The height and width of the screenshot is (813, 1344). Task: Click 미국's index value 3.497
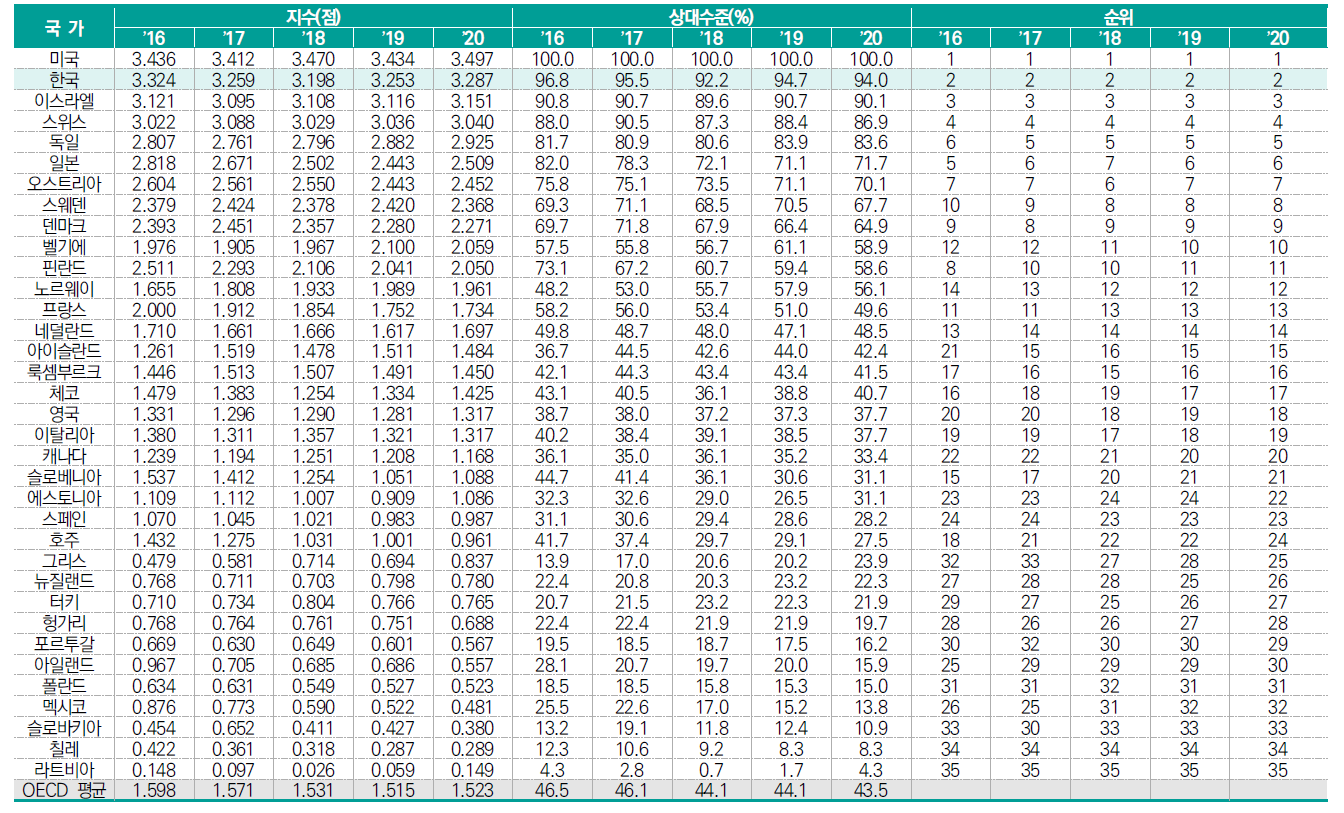[472, 59]
